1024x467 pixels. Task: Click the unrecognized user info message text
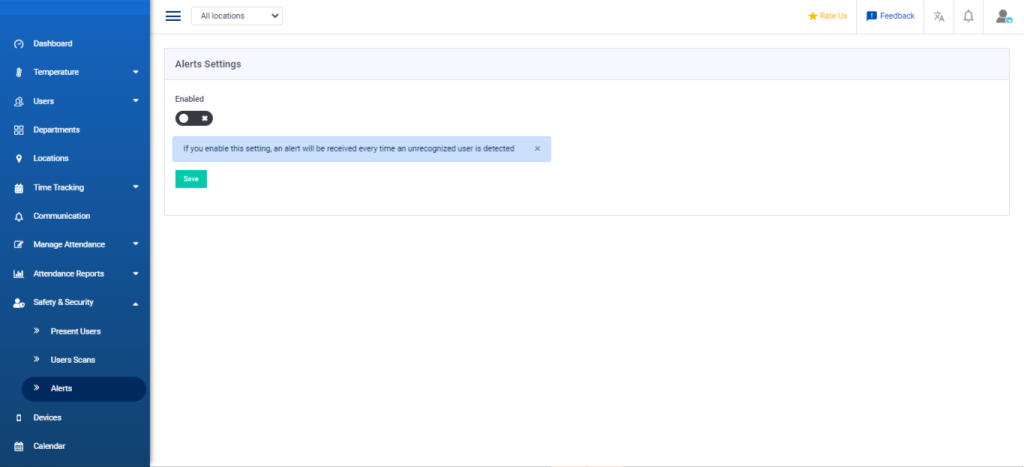coord(349,149)
